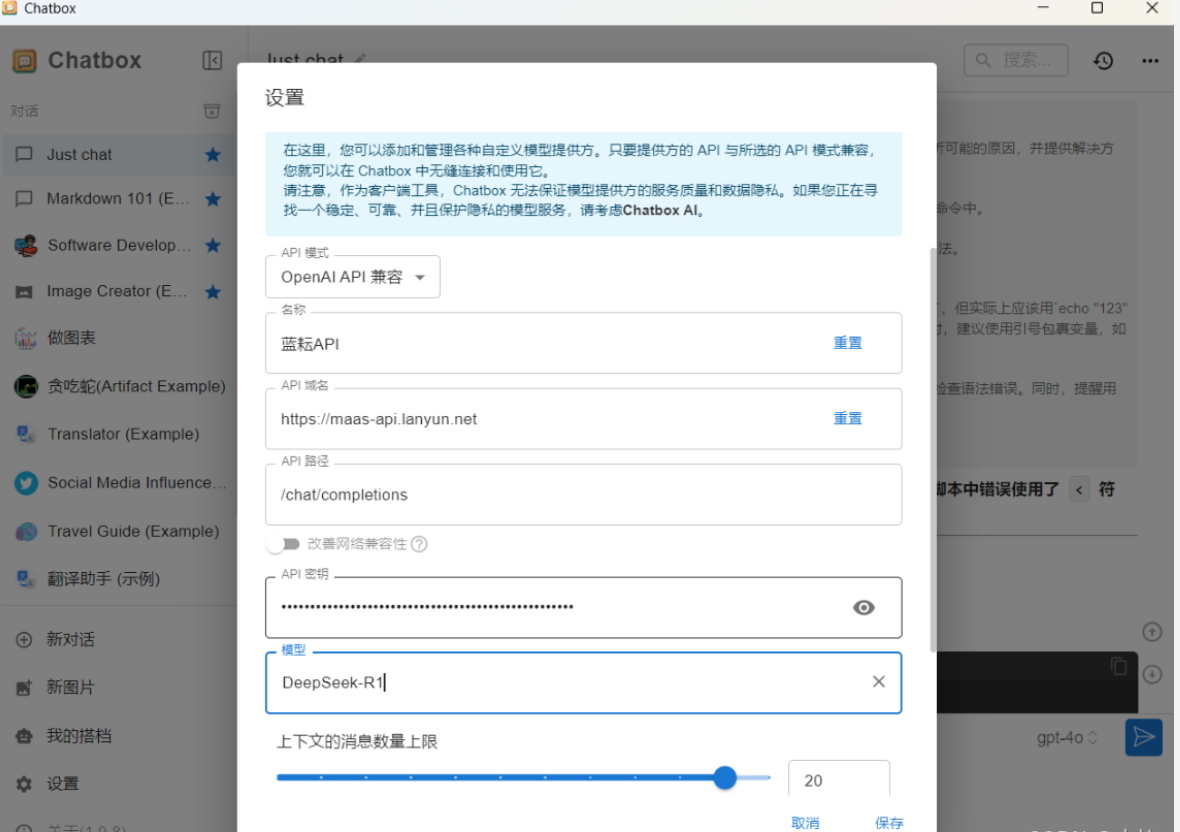Click the 新图片 image icon
Image resolution: width=1180 pixels, height=832 pixels.
(24, 688)
